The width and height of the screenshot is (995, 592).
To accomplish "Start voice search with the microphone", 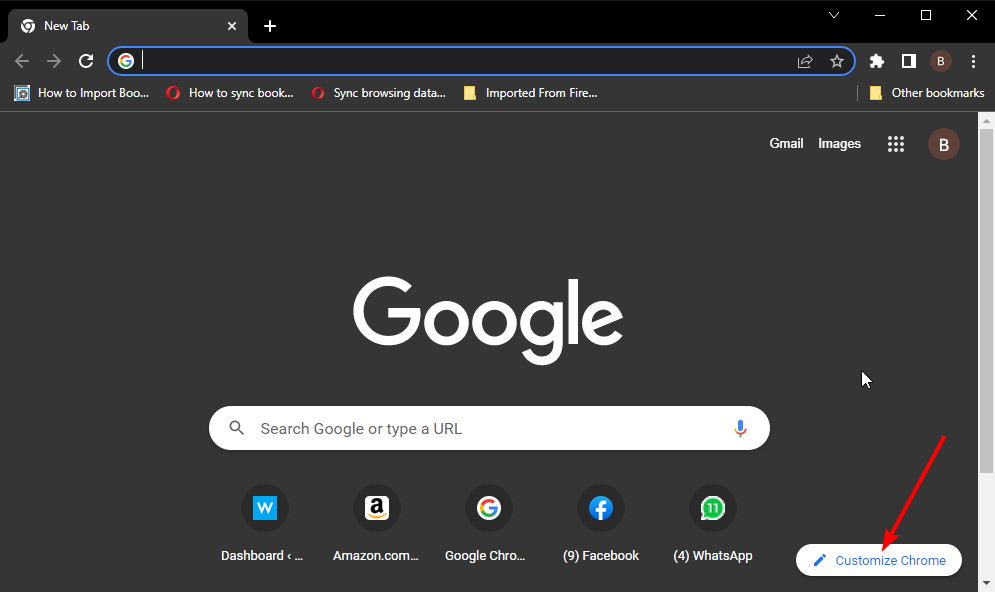I will pos(740,428).
